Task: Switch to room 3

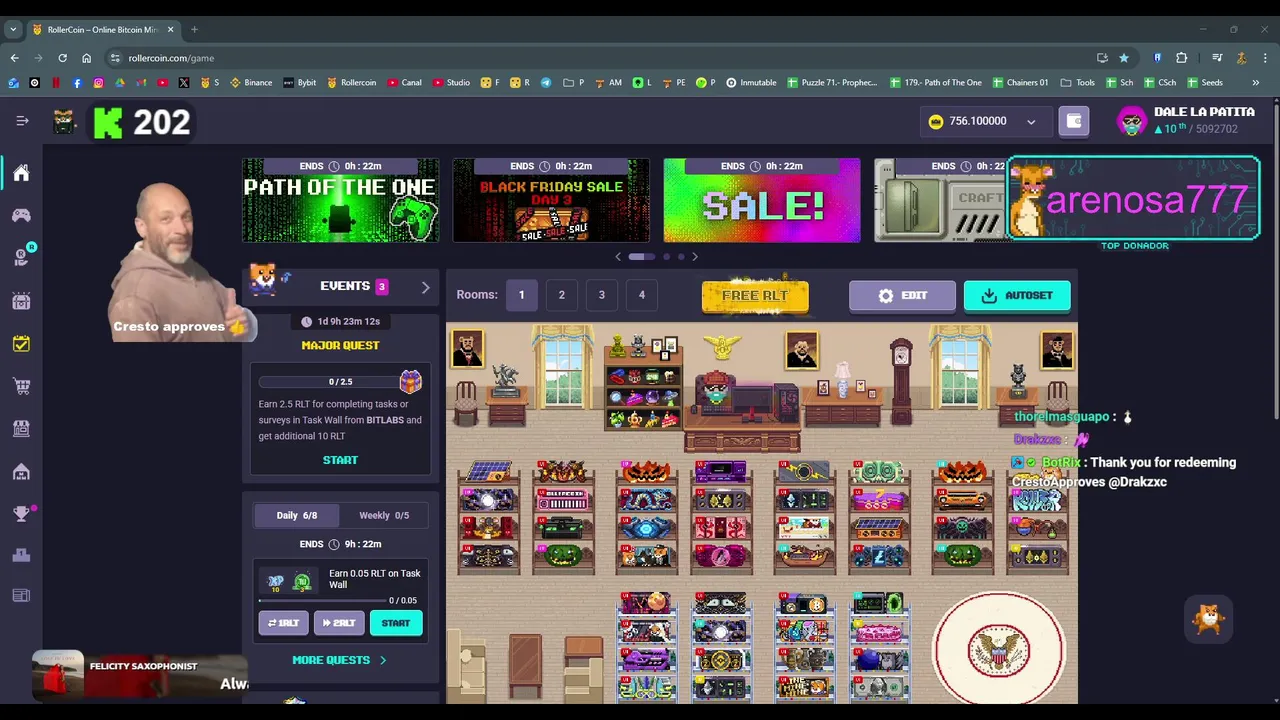Action: tap(601, 295)
